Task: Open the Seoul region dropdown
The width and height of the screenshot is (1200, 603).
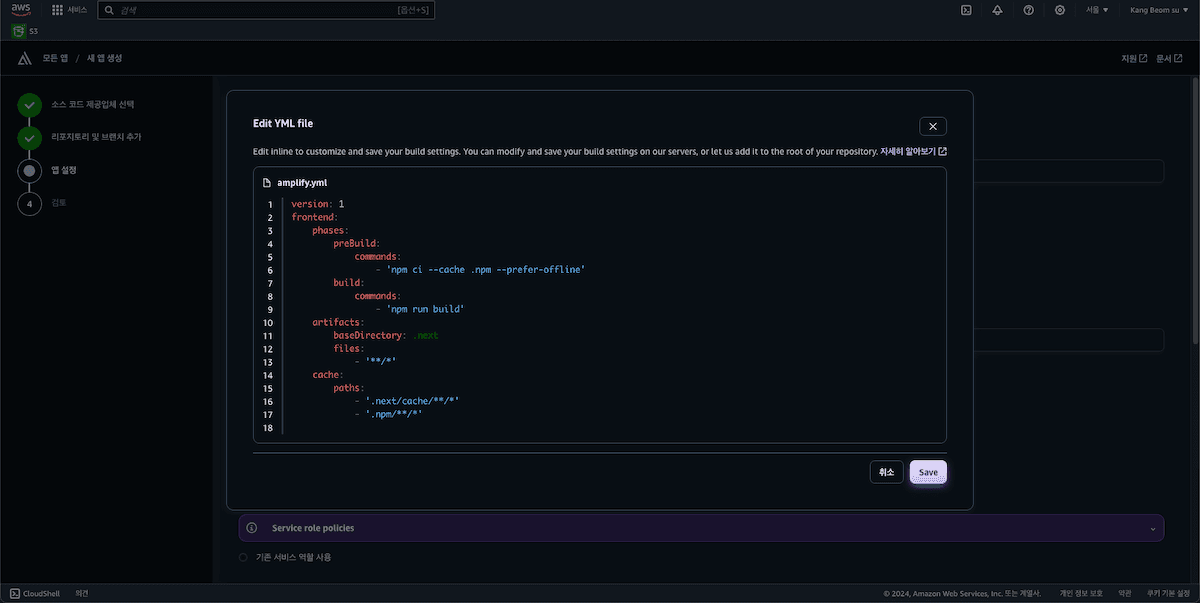Action: 1097,10
